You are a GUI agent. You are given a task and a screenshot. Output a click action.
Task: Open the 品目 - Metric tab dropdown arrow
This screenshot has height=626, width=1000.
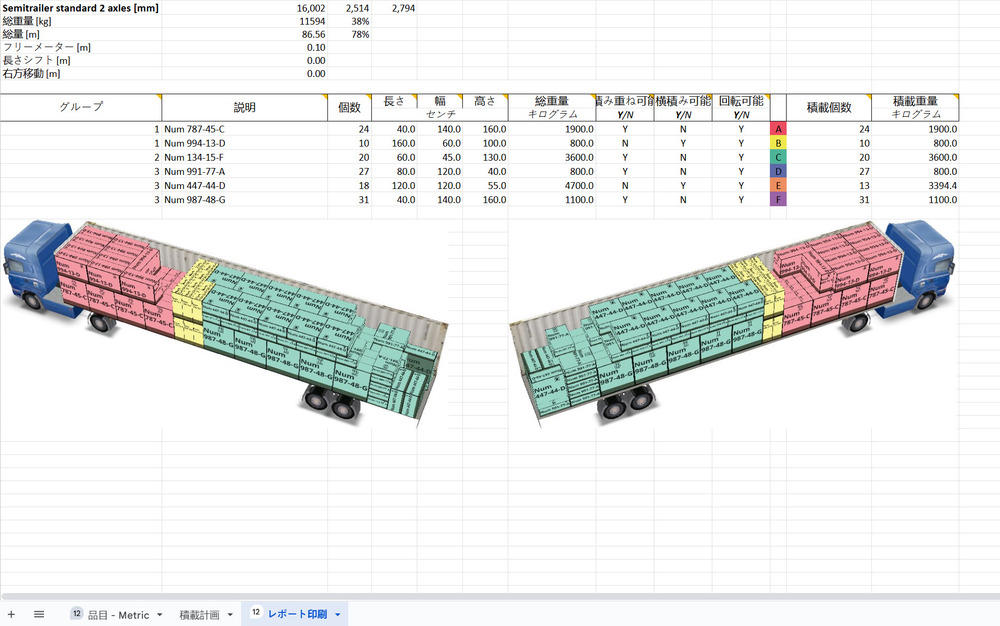pos(160,615)
